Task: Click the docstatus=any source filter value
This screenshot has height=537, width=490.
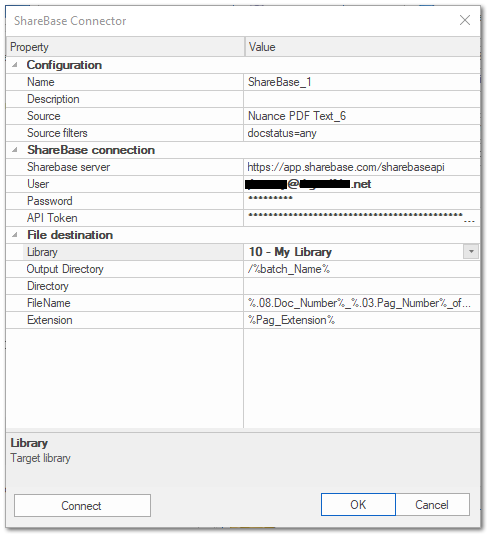Action: pos(362,133)
